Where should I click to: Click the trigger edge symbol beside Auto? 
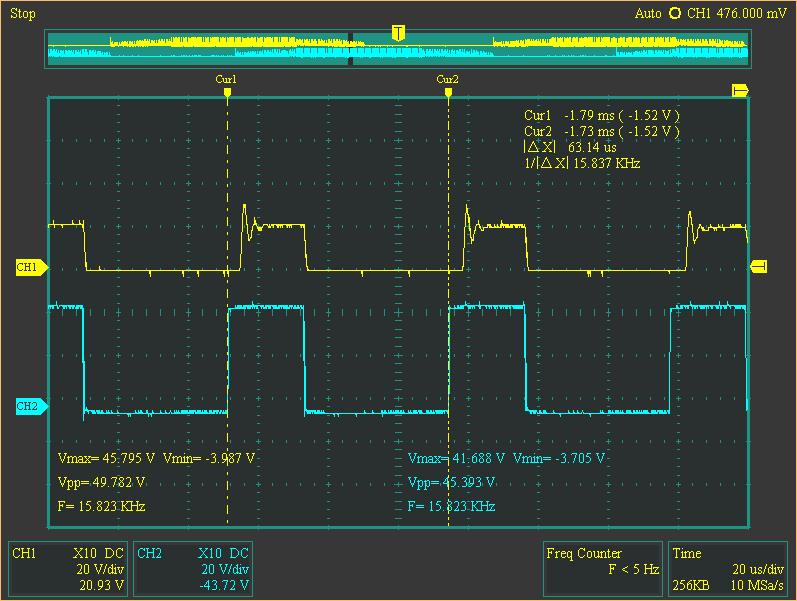pyautogui.click(x=674, y=14)
